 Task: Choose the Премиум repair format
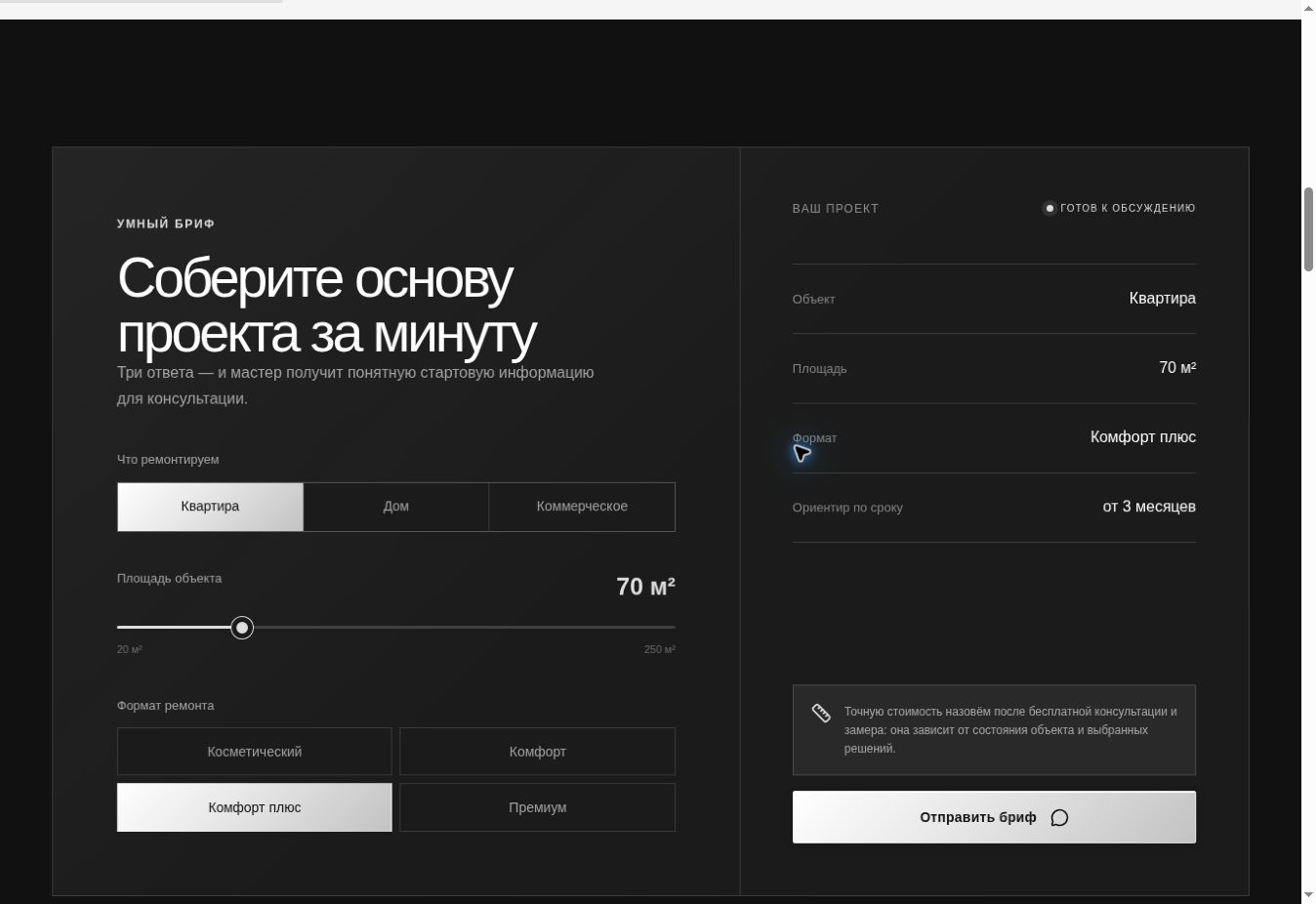537,807
